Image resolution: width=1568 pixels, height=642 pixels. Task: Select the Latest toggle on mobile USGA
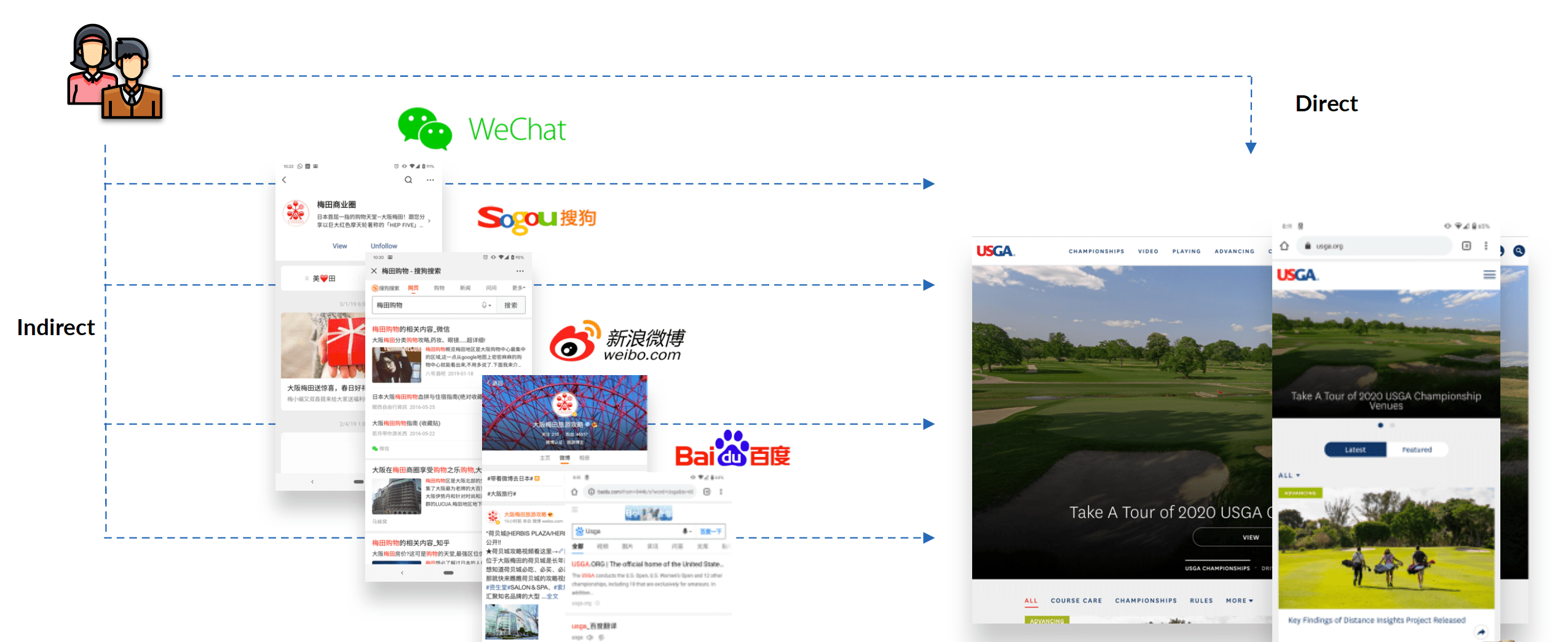click(1355, 450)
